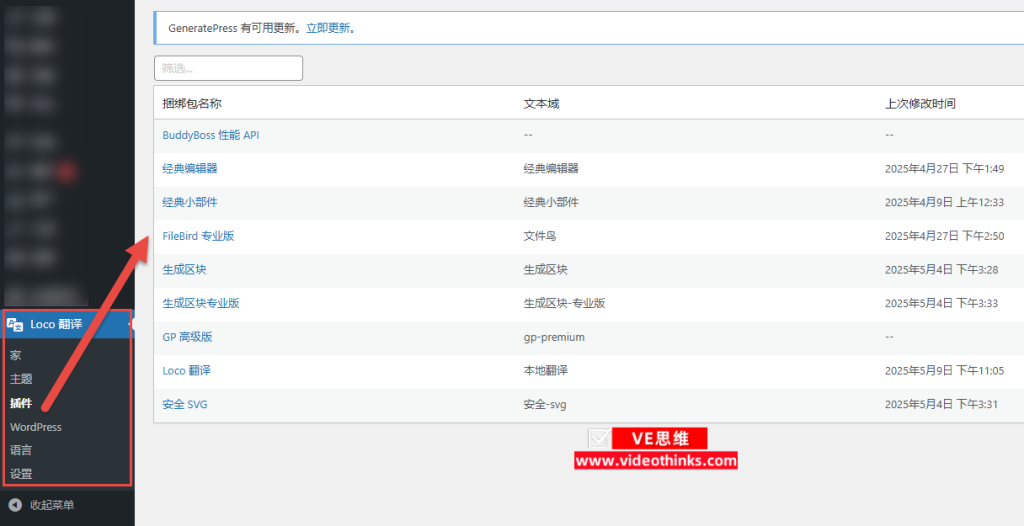Open the FileBird 专业版 bundle

198,236
